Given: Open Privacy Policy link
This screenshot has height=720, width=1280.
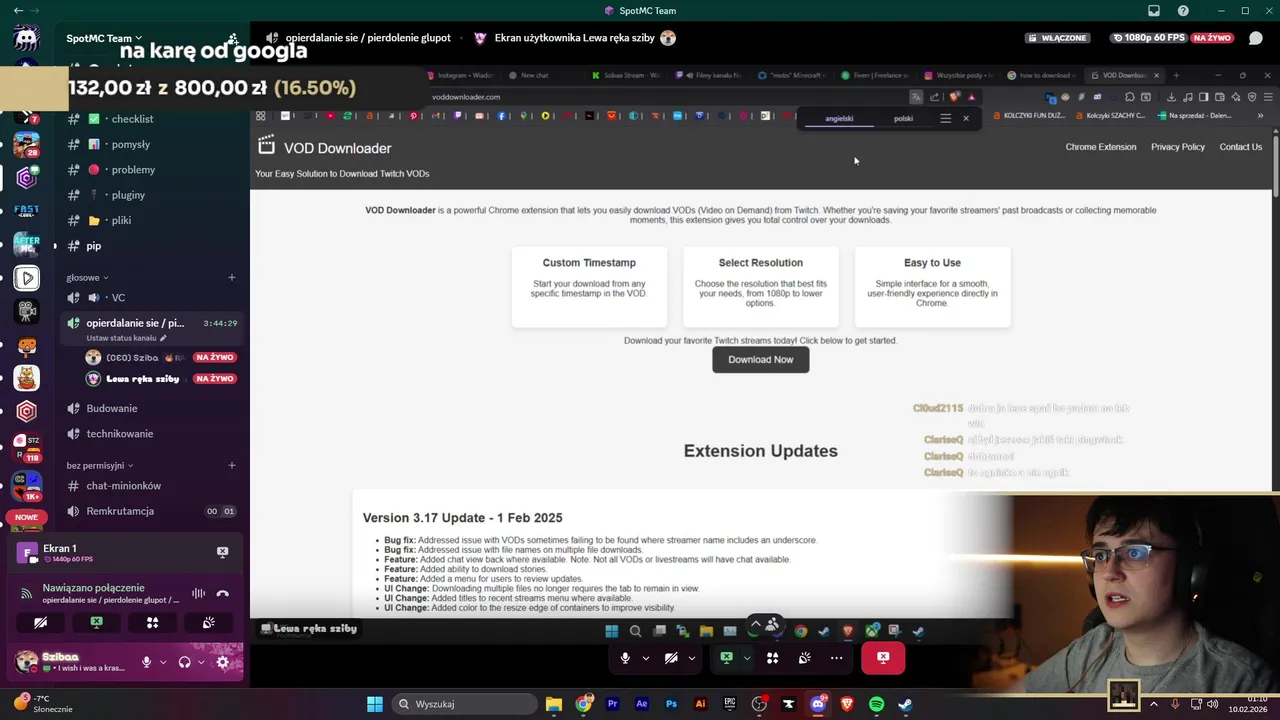Looking at the screenshot, I should (1178, 147).
